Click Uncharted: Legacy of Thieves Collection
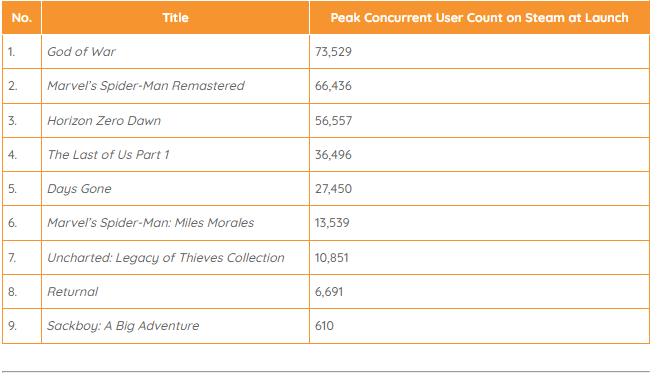 point(166,258)
